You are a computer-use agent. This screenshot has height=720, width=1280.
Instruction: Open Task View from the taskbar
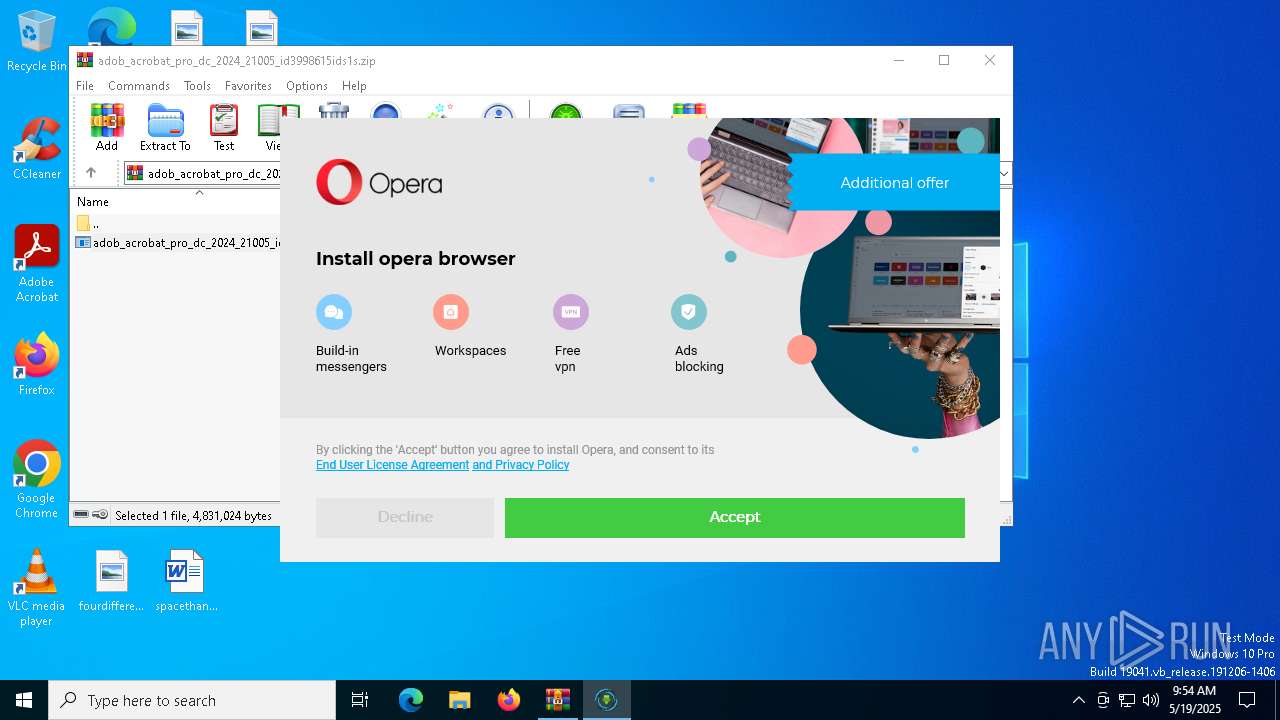click(x=360, y=700)
